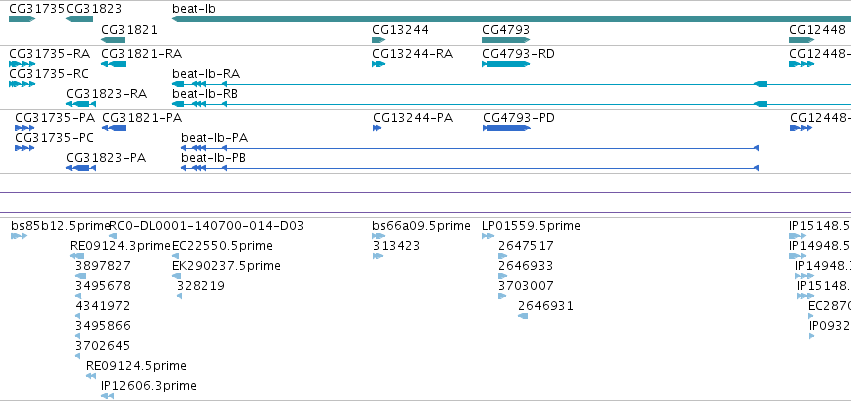Click the CG31821 gene arrow glyph
Viewport: 851px width, 401px height.
click(113, 40)
